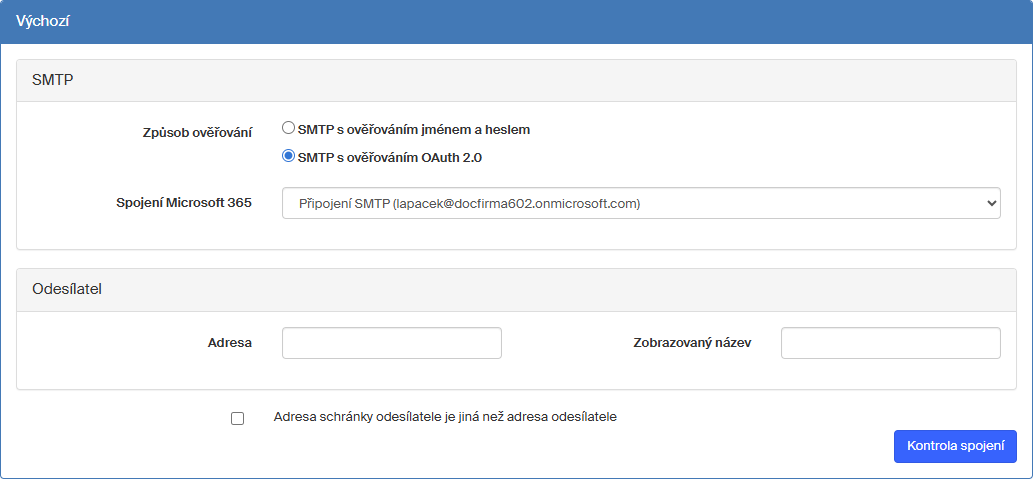Click the Způsob ověřování field label
Image resolution: width=1033 pixels, height=479 pixels.
pos(197,132)
